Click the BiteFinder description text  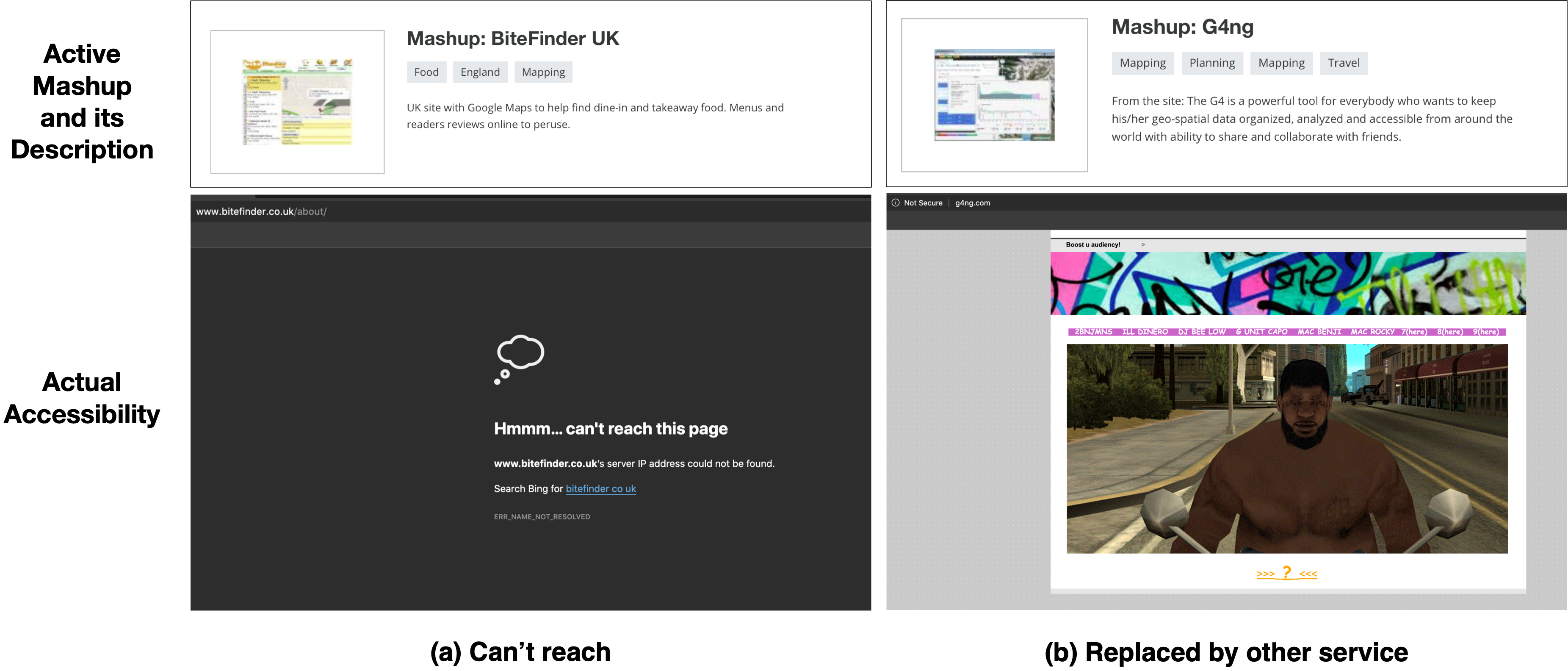pos(595,116)
